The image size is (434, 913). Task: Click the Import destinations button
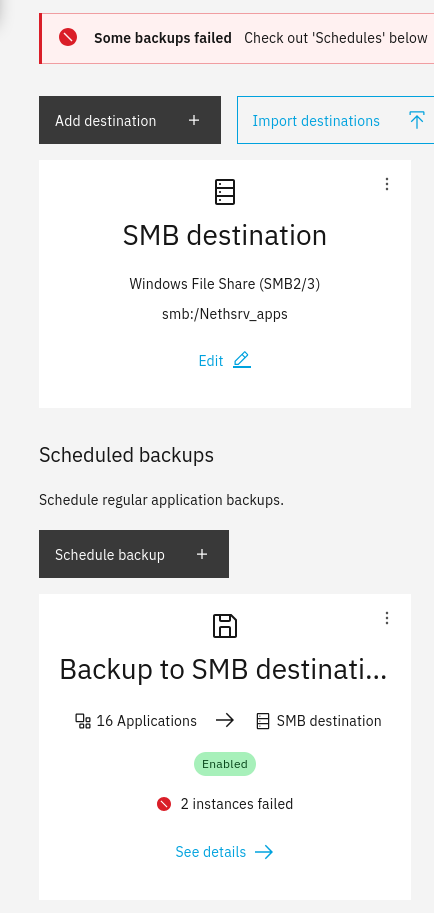tap(335, 120)
